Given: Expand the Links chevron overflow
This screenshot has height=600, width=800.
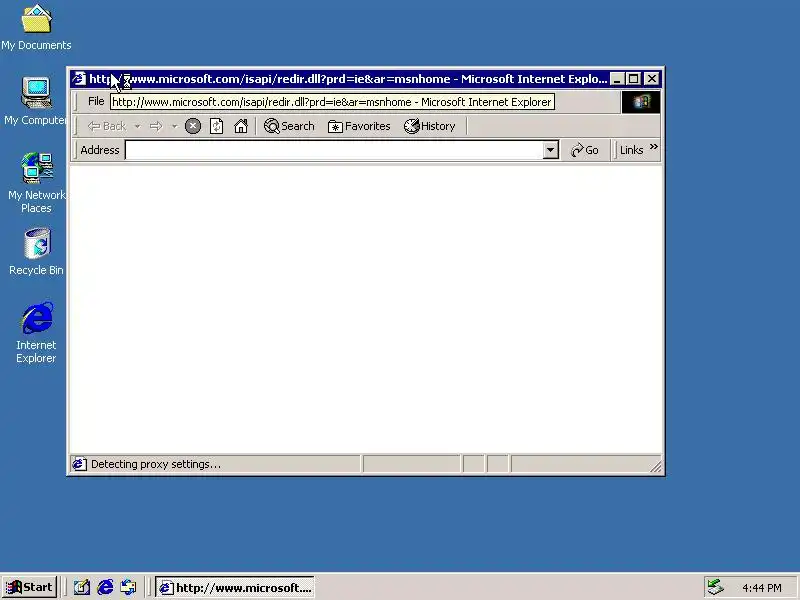Looking at the screenshot, I should [x=654, y=147].
